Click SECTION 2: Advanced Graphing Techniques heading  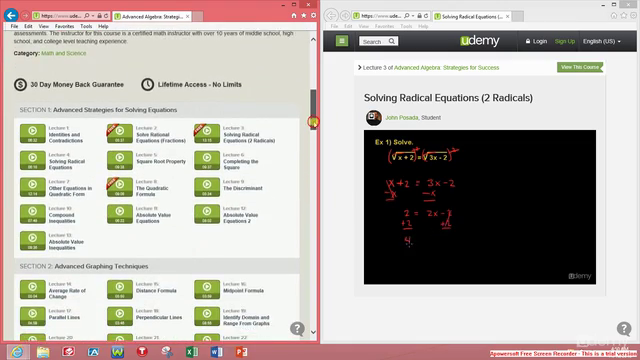[84, 266]
